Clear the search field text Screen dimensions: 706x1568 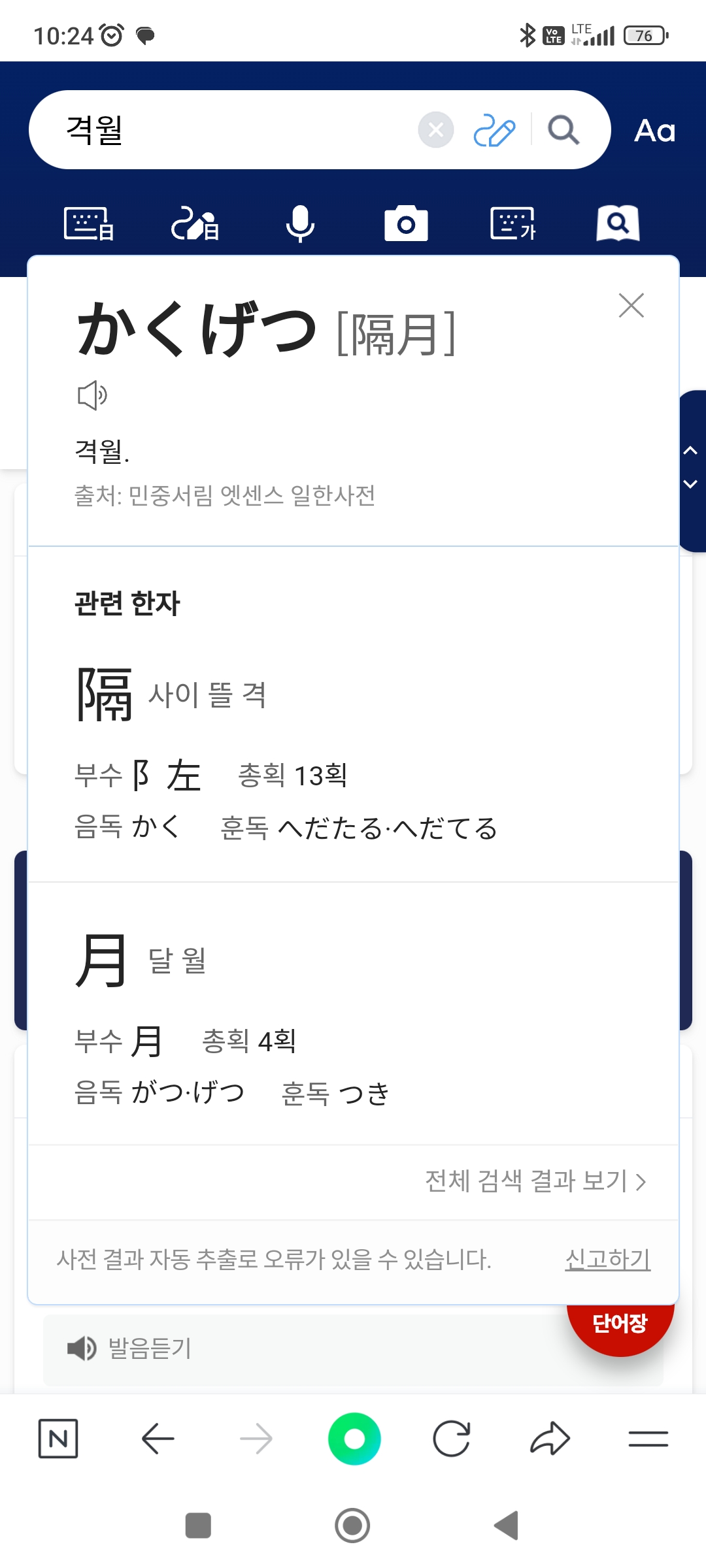tap(436, 130)
